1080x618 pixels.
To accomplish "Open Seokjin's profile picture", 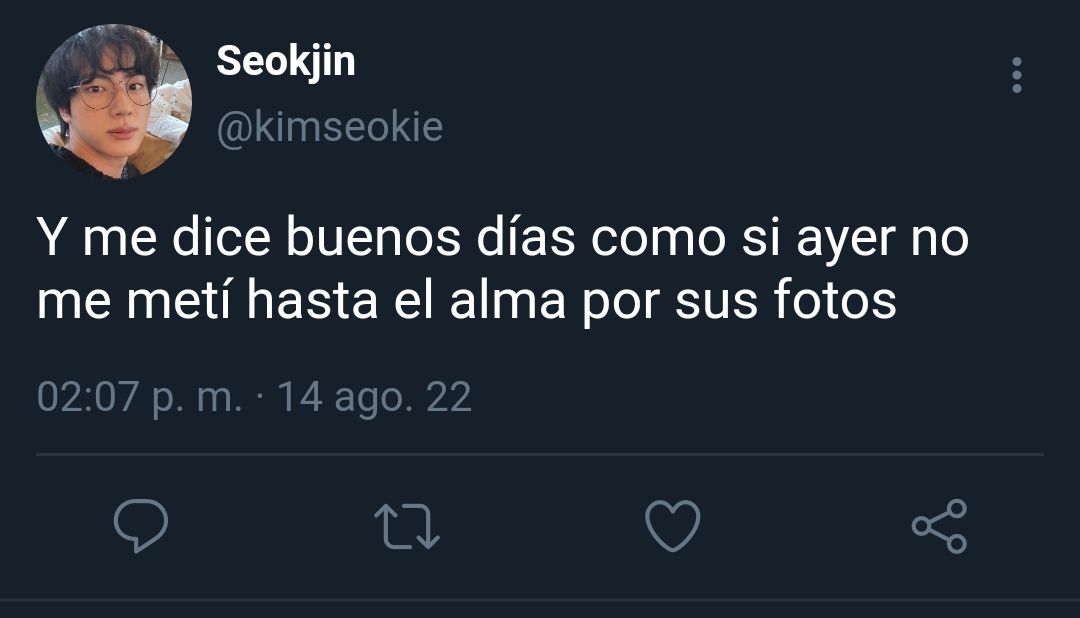I will [x=114, y=101].
